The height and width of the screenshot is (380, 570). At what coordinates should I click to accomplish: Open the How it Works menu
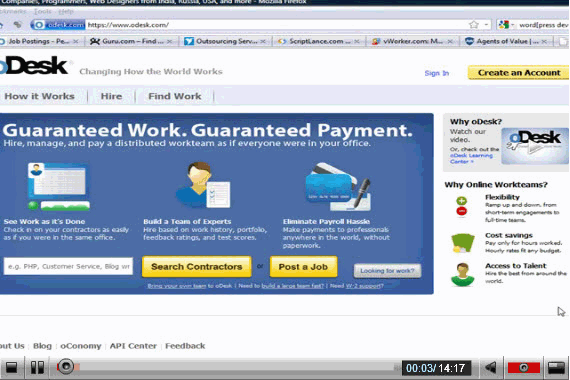click(39, 96)
